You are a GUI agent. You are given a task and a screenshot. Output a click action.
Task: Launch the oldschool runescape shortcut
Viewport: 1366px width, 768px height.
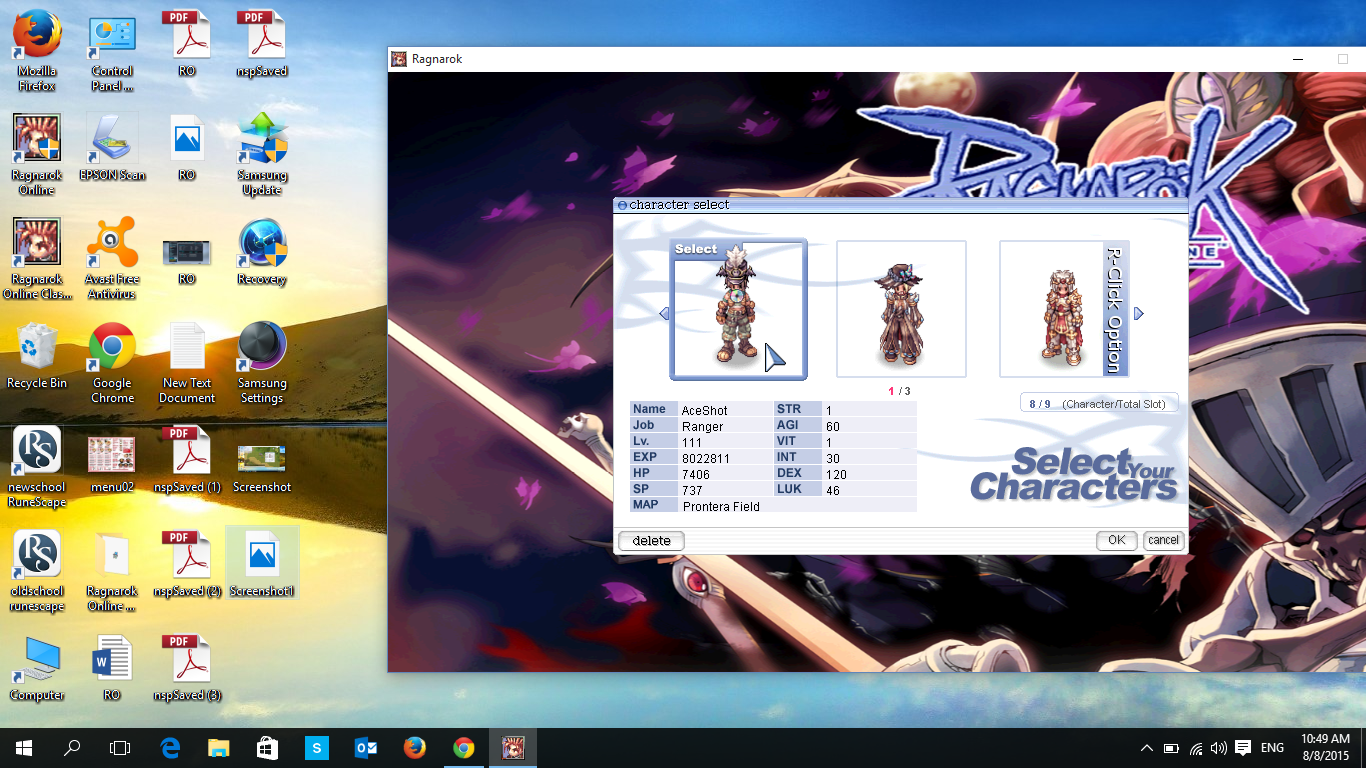tap(37, 570)
